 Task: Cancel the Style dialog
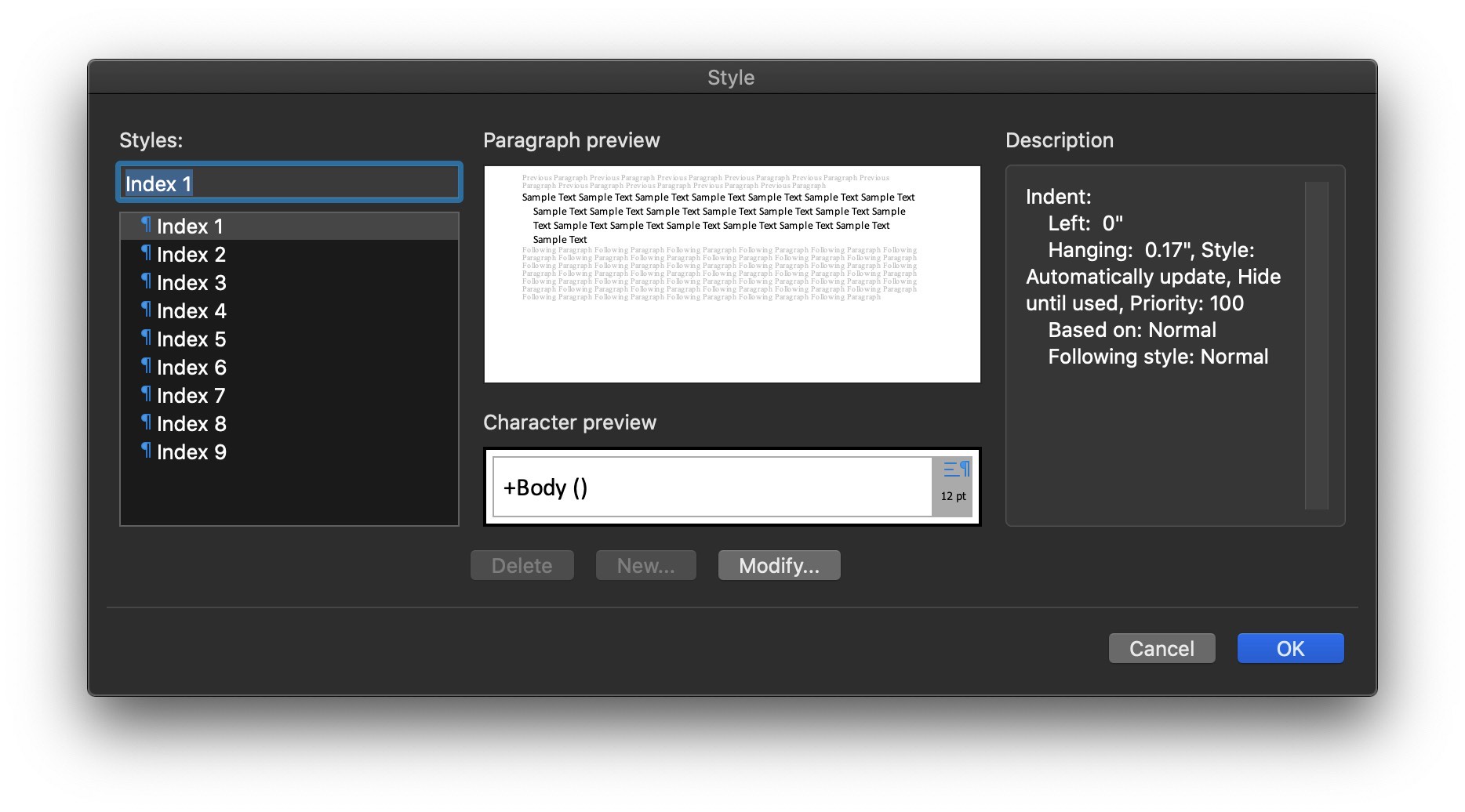tap(1161, 648)
